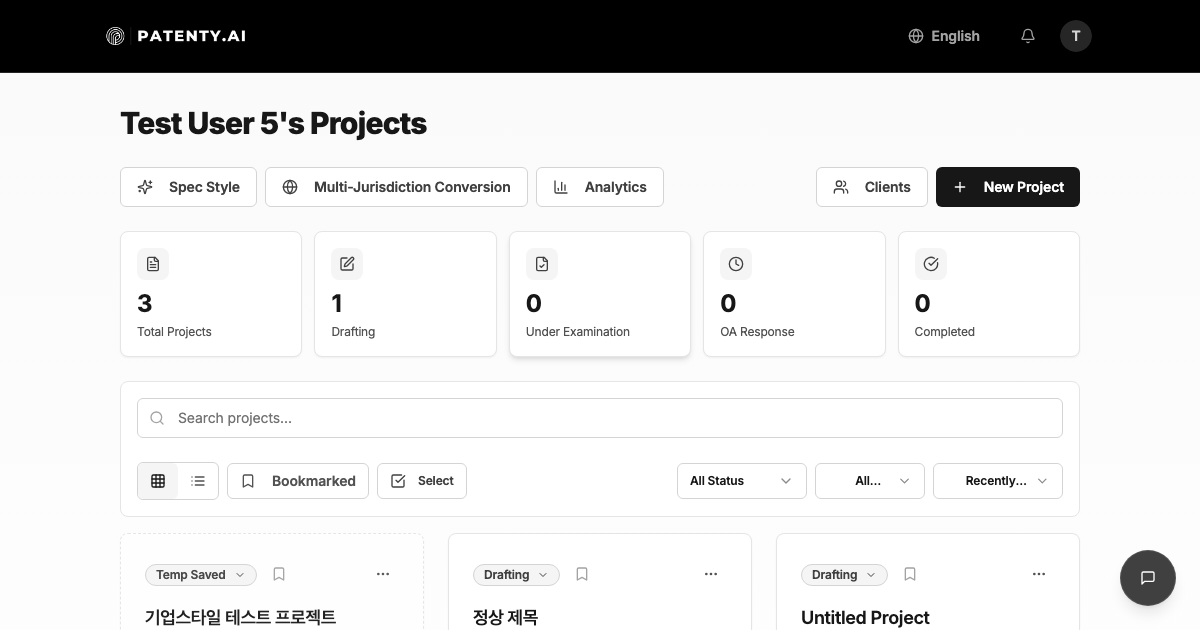Create a New Project
The width and height of the screenshot is (1200, 630).
[1007, 187]
